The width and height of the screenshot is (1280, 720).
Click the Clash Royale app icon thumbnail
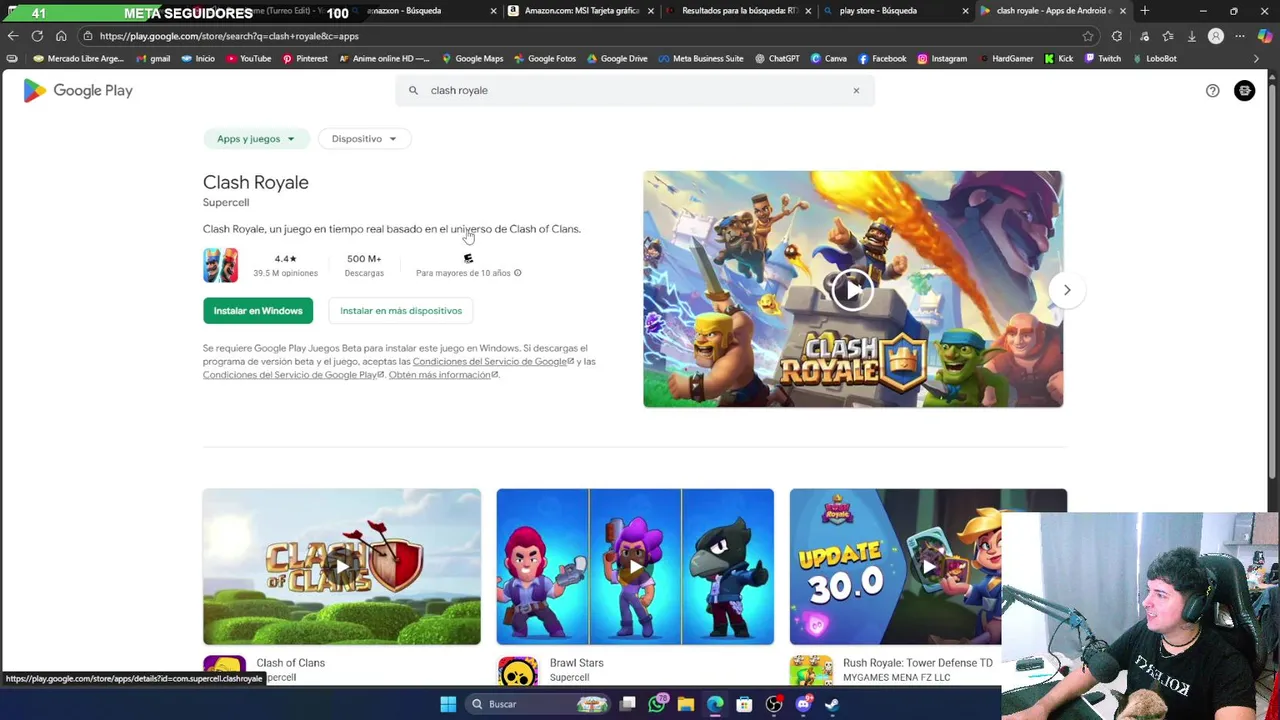[221, 265]
